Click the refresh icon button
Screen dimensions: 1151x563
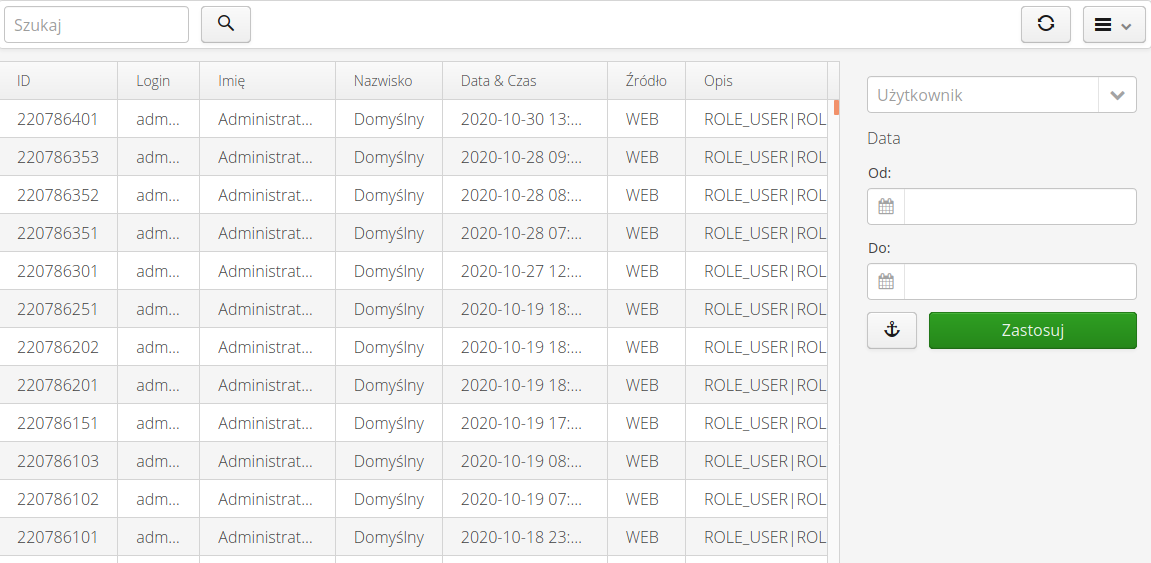tap(1046, 24)
